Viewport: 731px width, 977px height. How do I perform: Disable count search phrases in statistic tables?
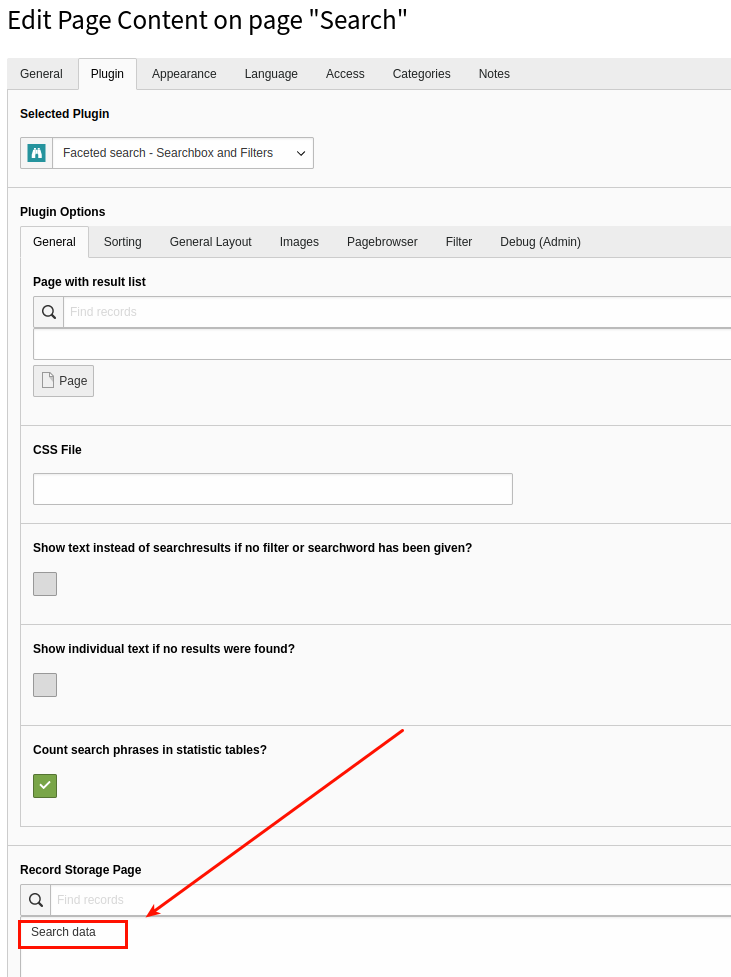tap(44, 785)
